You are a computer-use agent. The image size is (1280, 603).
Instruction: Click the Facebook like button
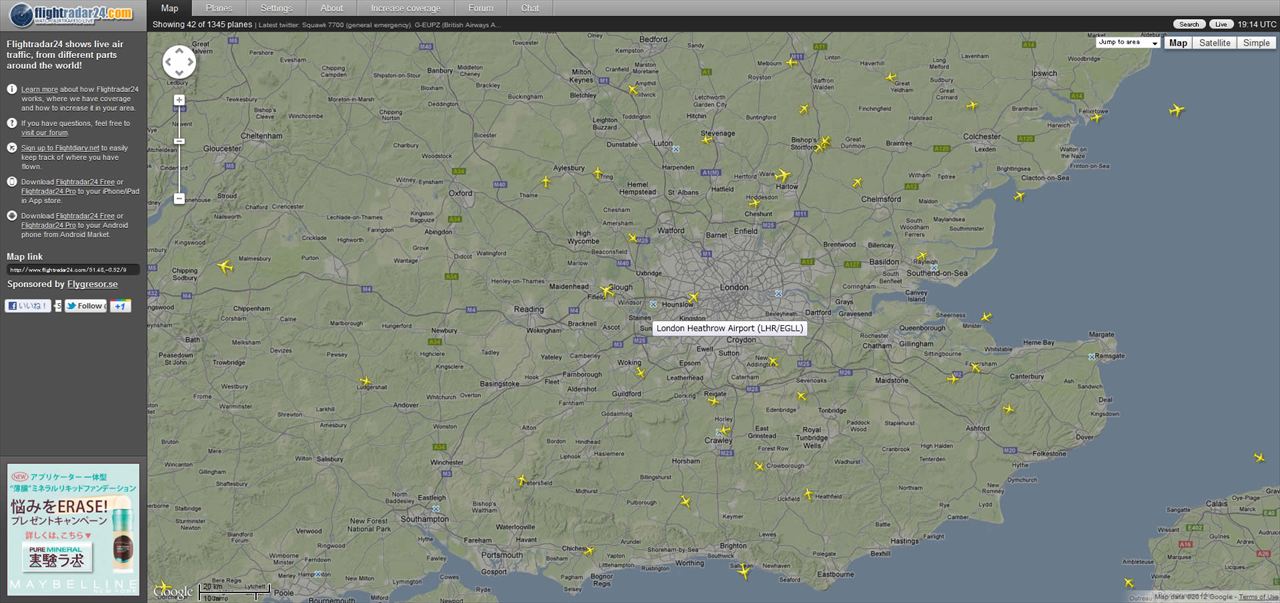[28, 306]
